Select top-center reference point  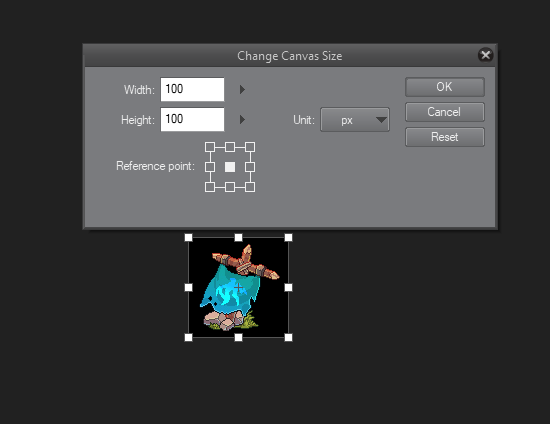pyautogui.click(x=230, y=147)
